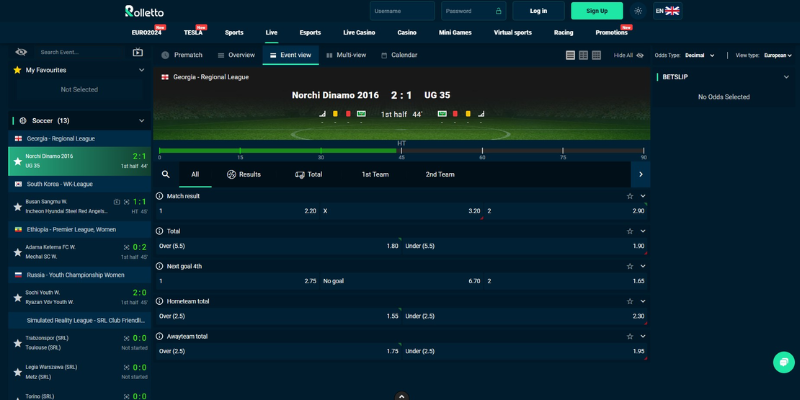The width and height of the screenshot is (800, 400).
Task: Select three-column layout icon
Action: pos(596,55)
